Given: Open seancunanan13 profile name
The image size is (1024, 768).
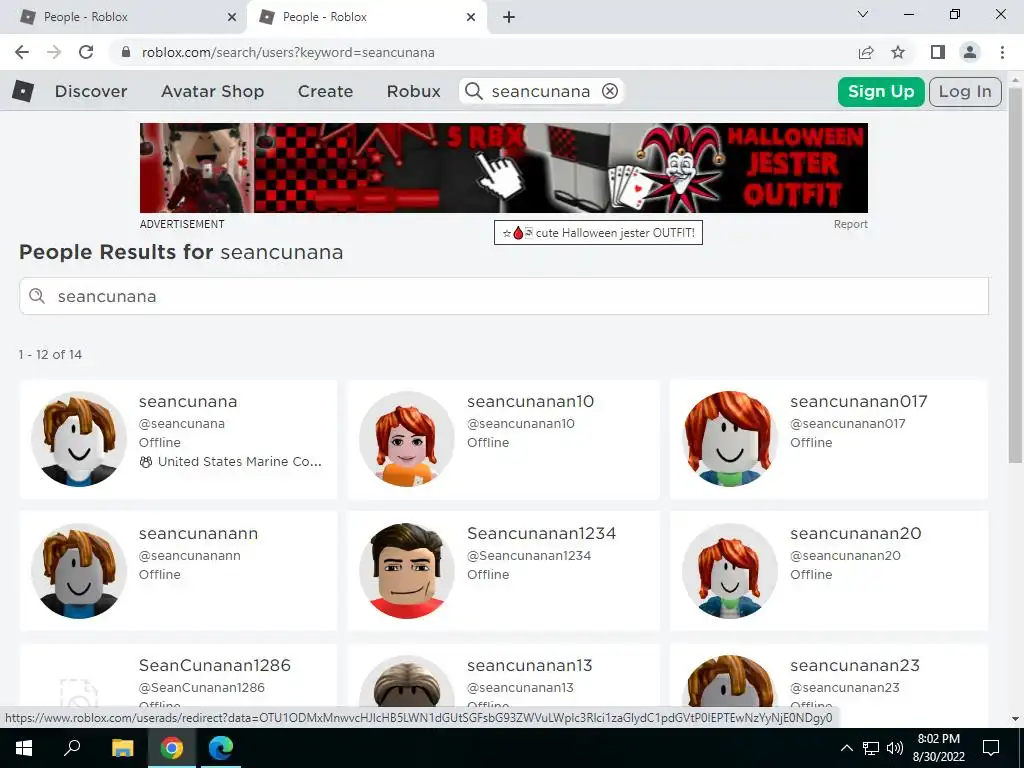Looking at the screenshot, I should [530, 665].
